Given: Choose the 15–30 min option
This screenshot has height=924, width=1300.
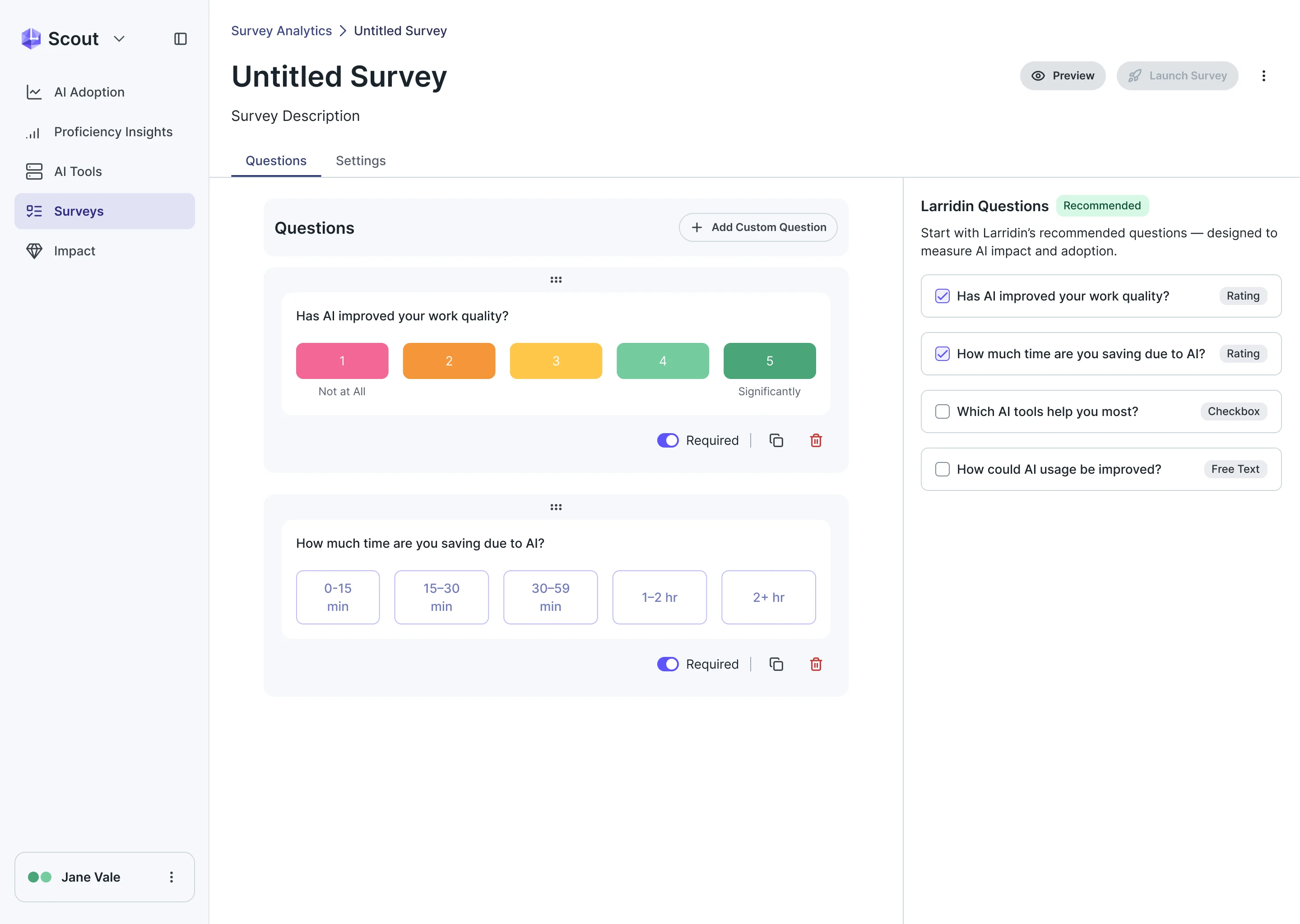Looking at the screenshot, I should [441, 597].
